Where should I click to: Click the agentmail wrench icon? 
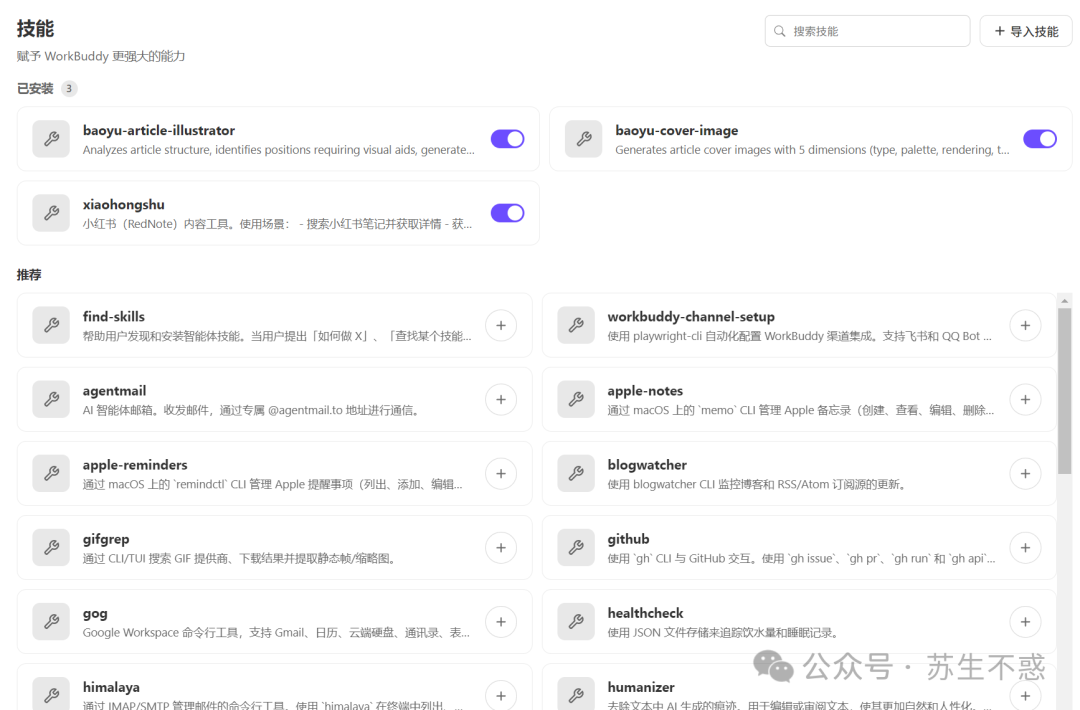tap(51, 399)
